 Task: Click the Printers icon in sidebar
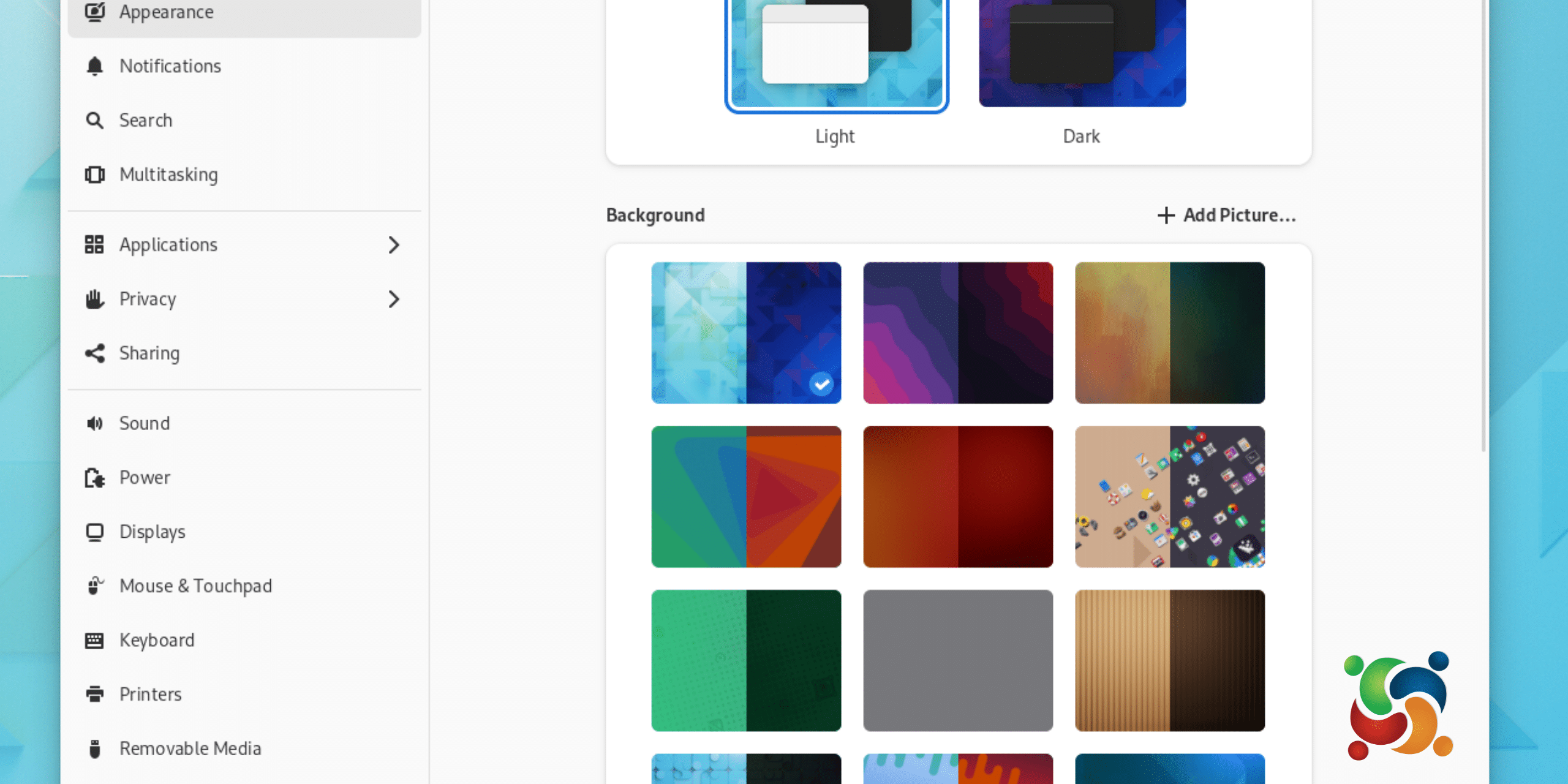(94, 694)
